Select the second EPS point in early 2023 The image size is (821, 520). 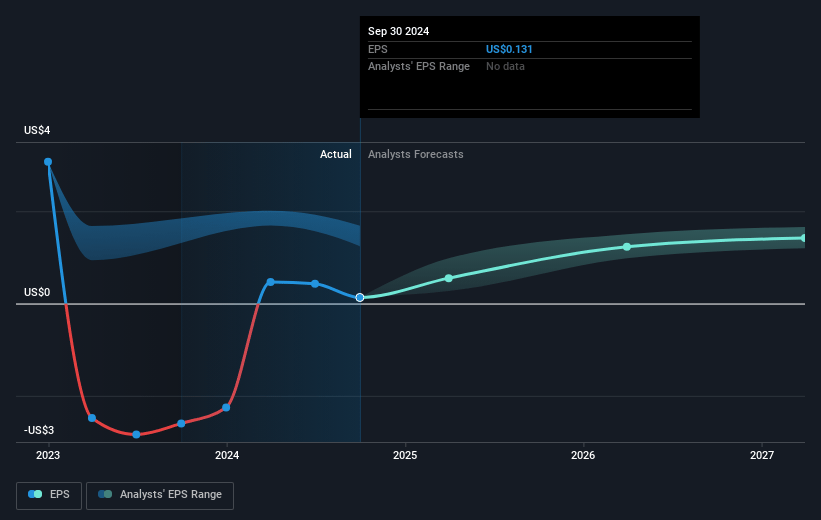pyautogui.click(x=92, y=418)
